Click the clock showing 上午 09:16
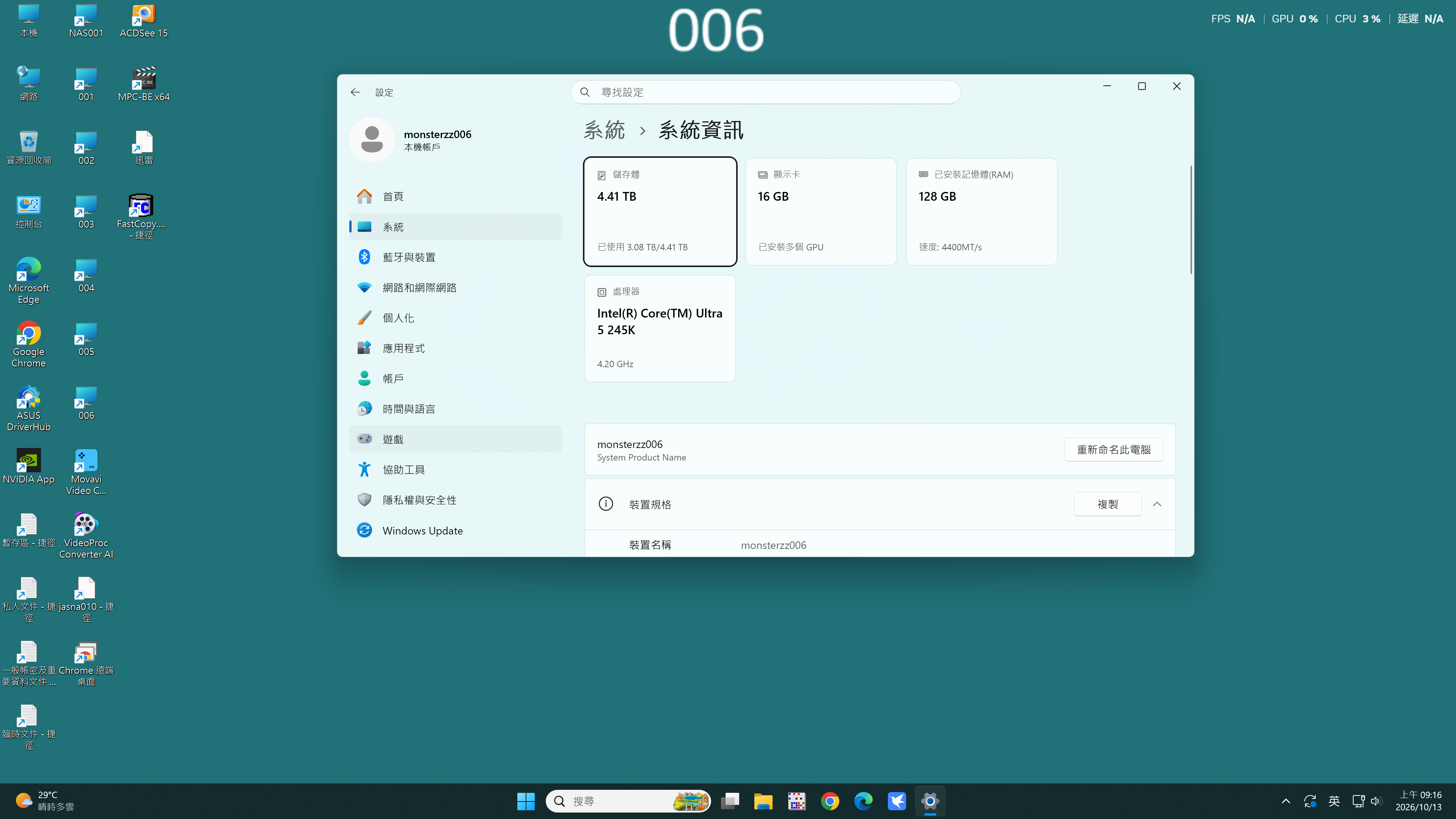 (x=1418, y=801)
